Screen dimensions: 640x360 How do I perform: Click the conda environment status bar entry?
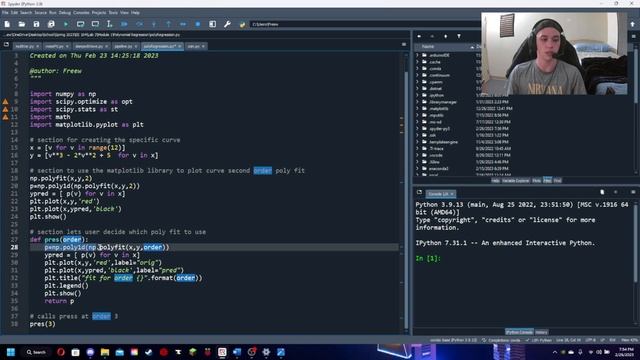pyautogui.click(x=453, y=340)
